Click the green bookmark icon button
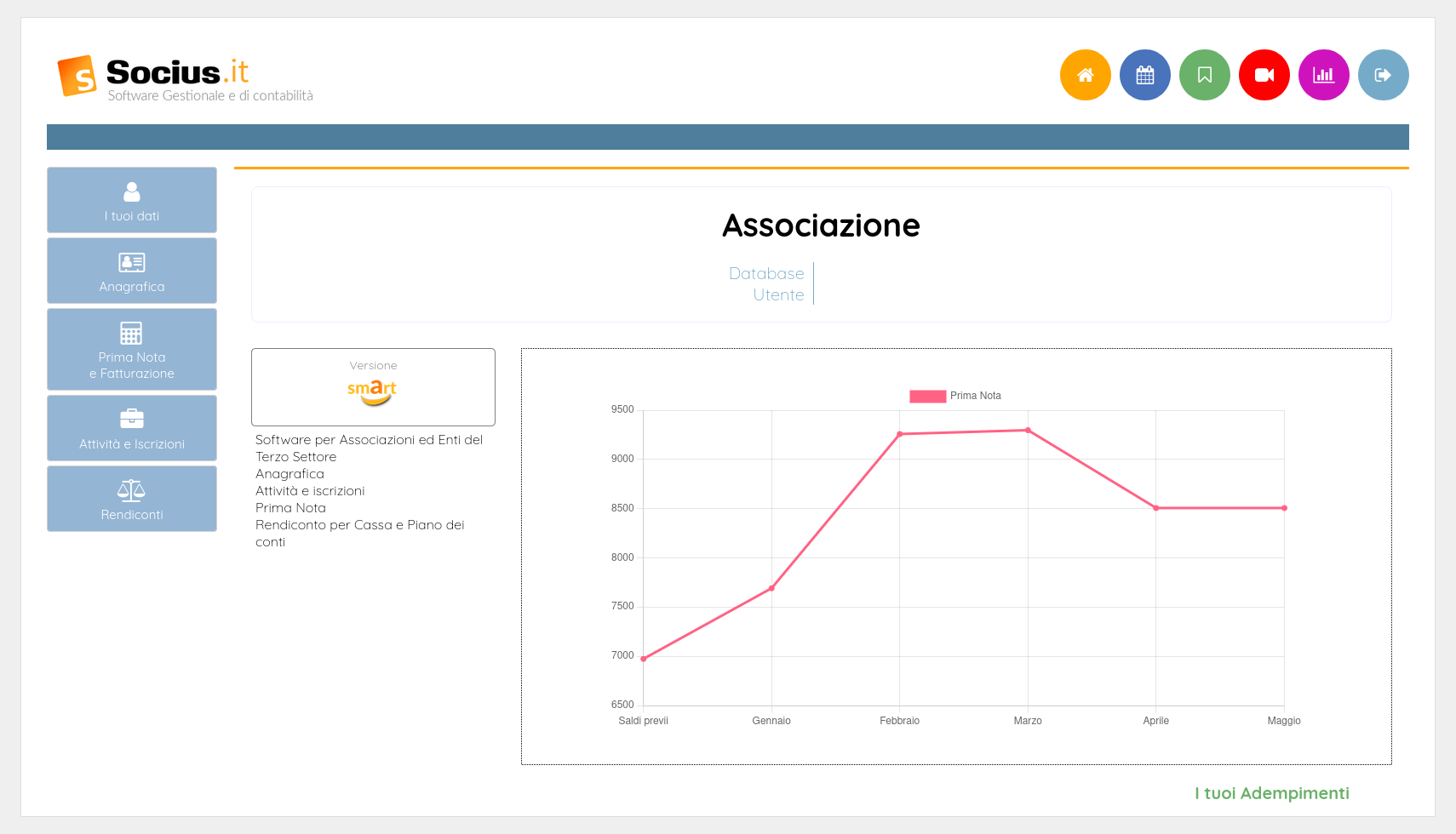The width and height of the screenshot is (1456, 834). click(x=1204, y=75)
